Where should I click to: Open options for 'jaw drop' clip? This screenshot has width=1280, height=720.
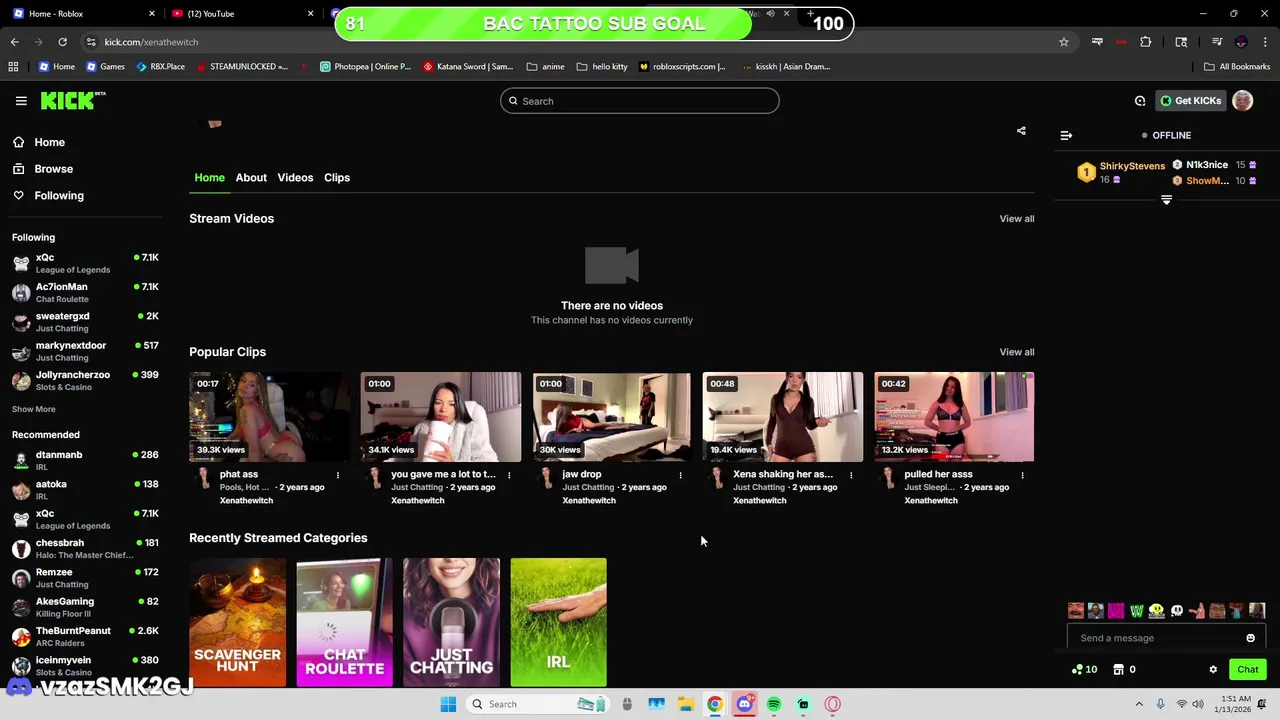680,475
